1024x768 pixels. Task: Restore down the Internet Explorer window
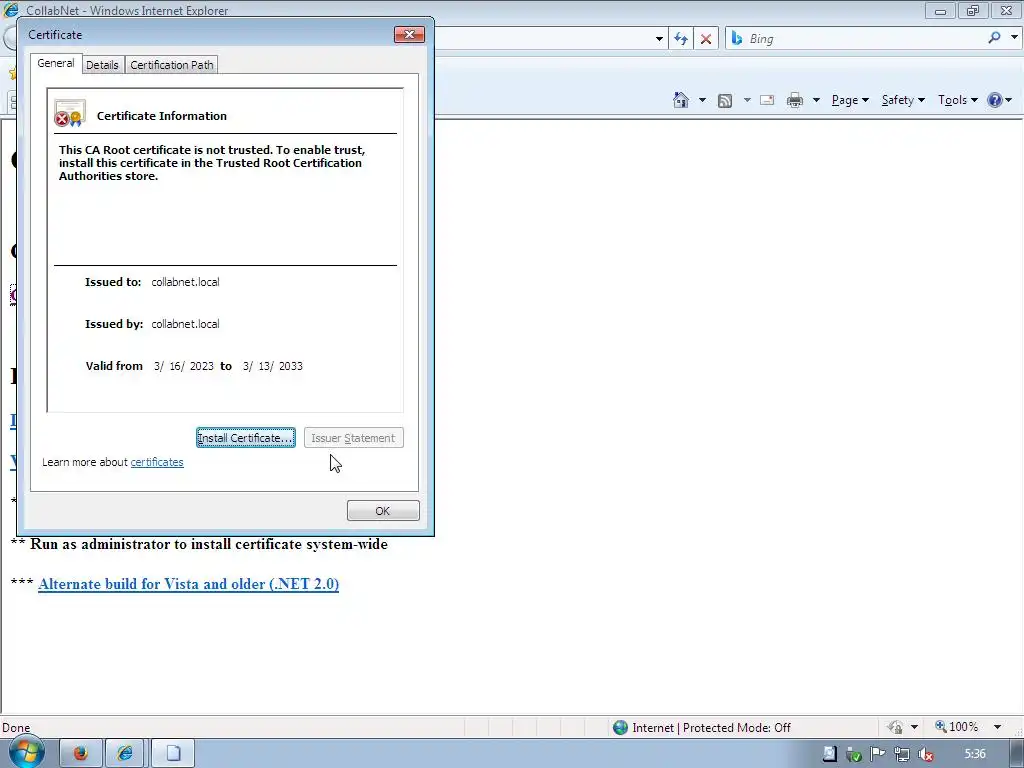973,10
